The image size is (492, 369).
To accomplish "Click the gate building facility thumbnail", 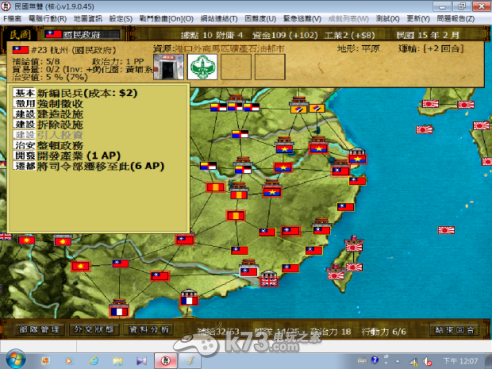I will click(x=168, y=67).
